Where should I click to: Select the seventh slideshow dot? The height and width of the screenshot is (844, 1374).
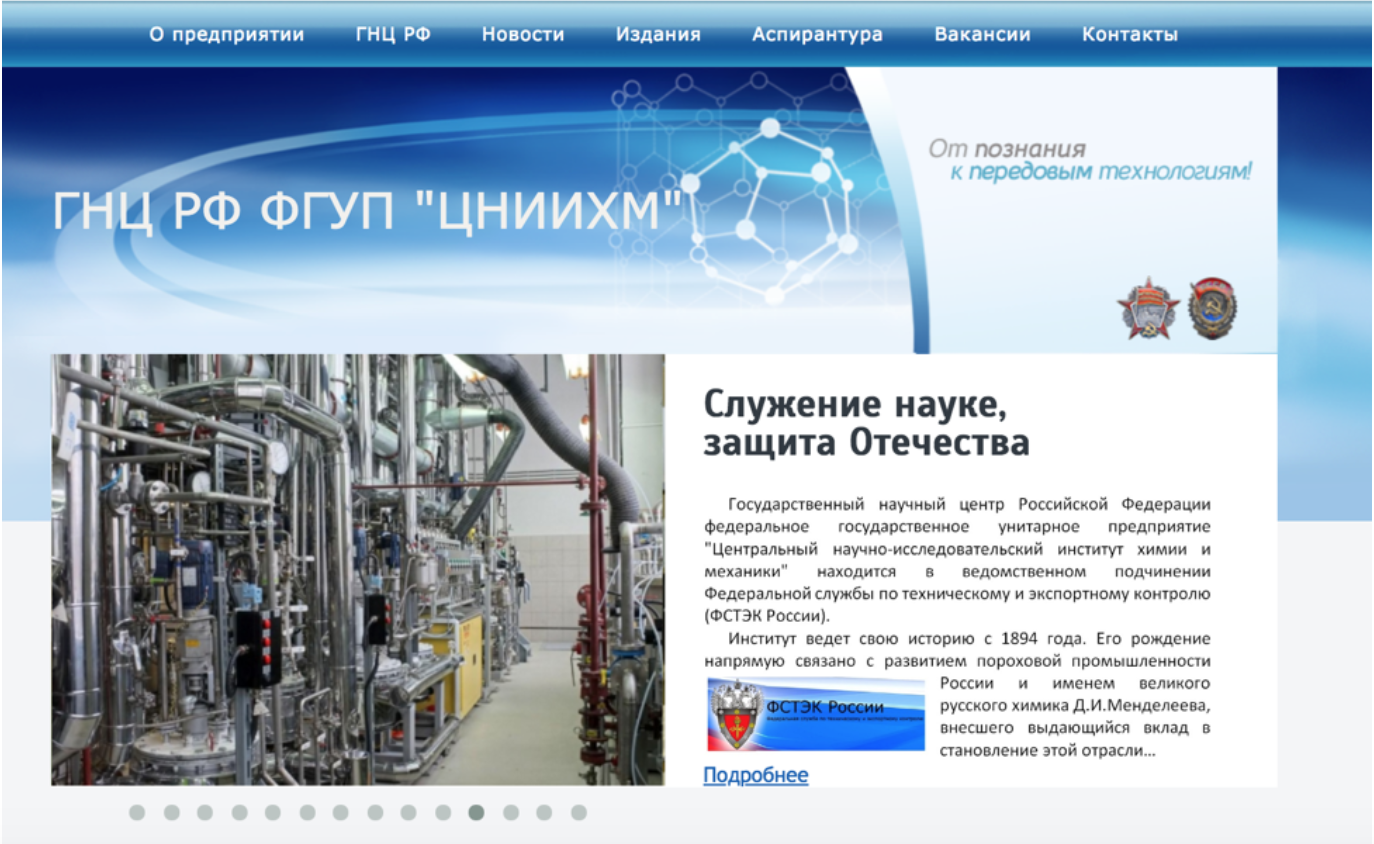[x=341, y=813]
